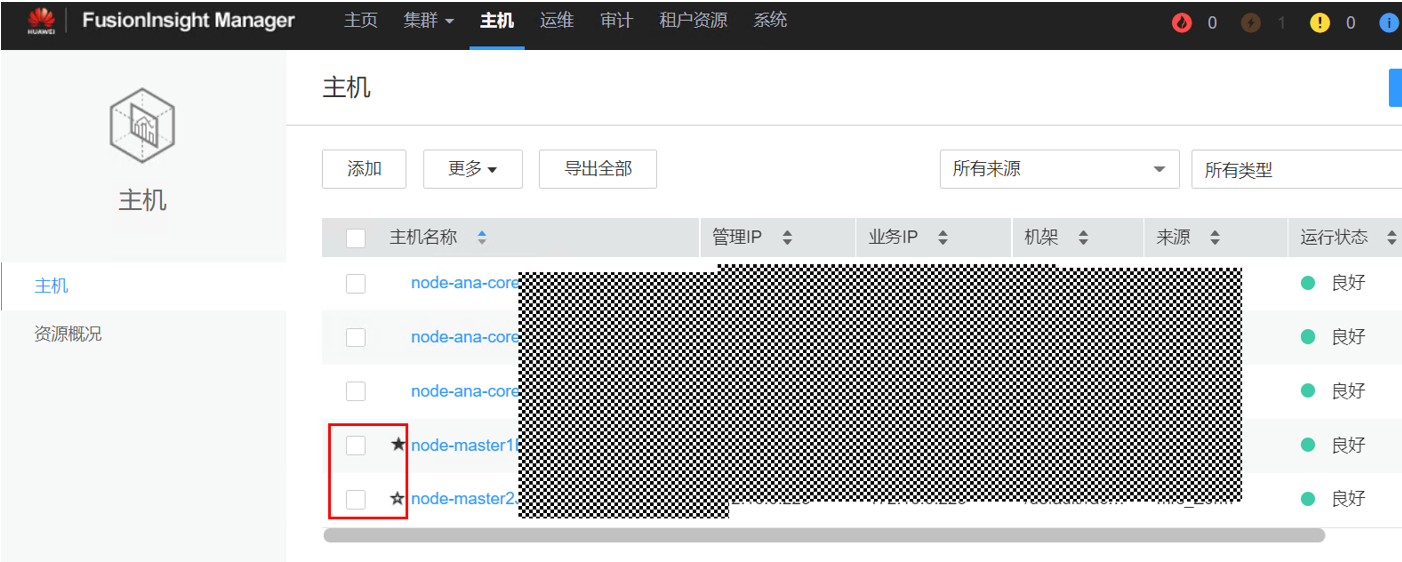This screenshot has height=562, width=1402.
Task: Open the 所有来源 filter dropdown
Action: tap(1059, 169)
